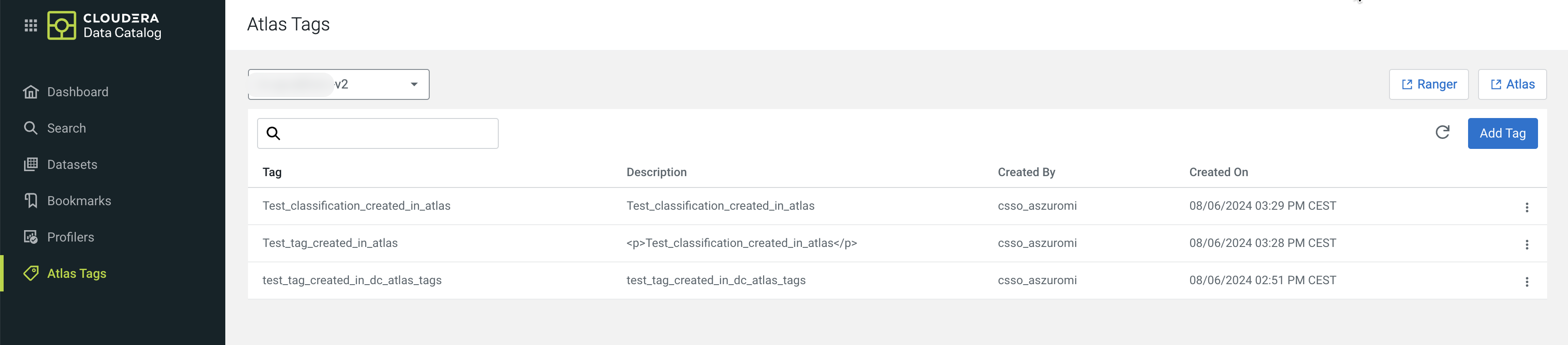Click the magnifier icon in tag search
Viewport: 1568px width, 345px height.
273,134
